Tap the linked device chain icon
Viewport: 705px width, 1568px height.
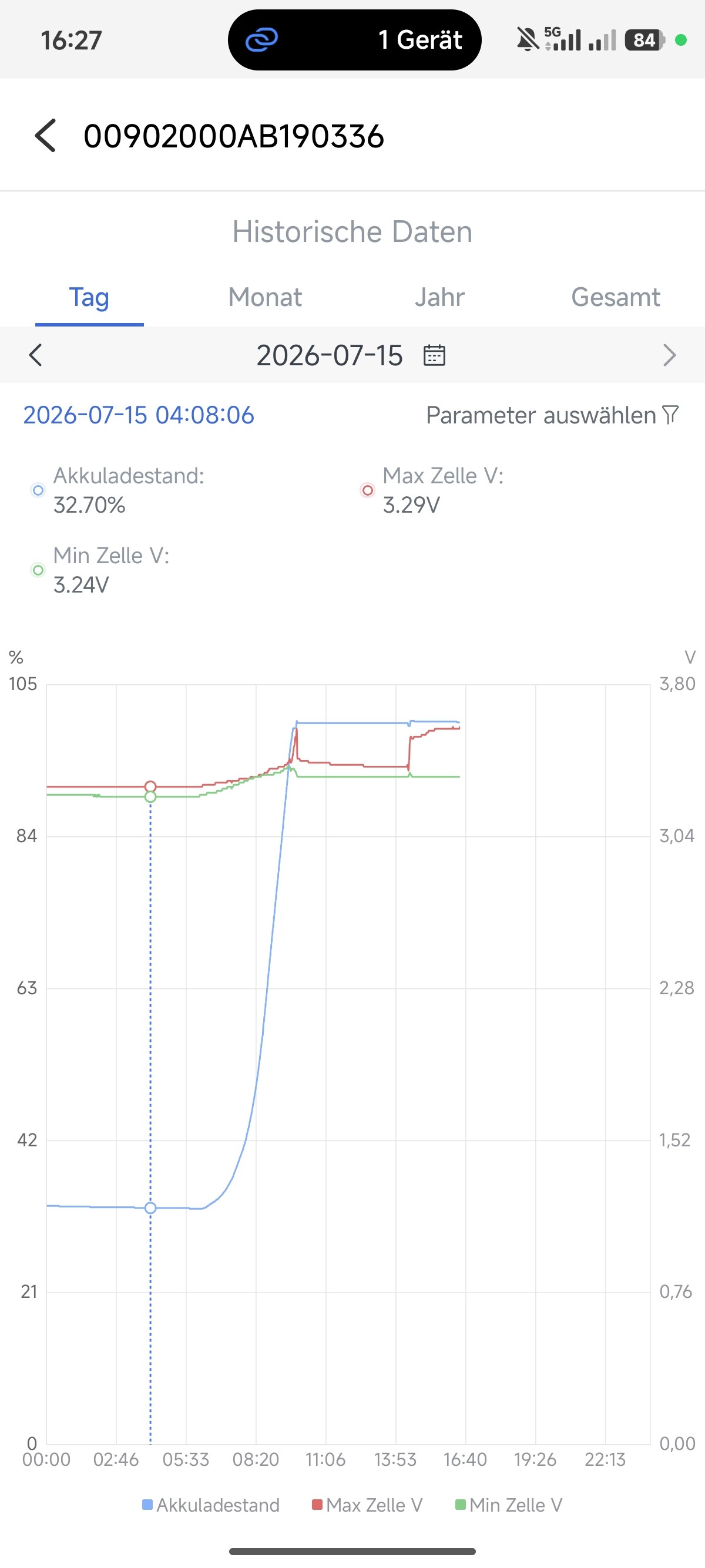pos(262,40)
